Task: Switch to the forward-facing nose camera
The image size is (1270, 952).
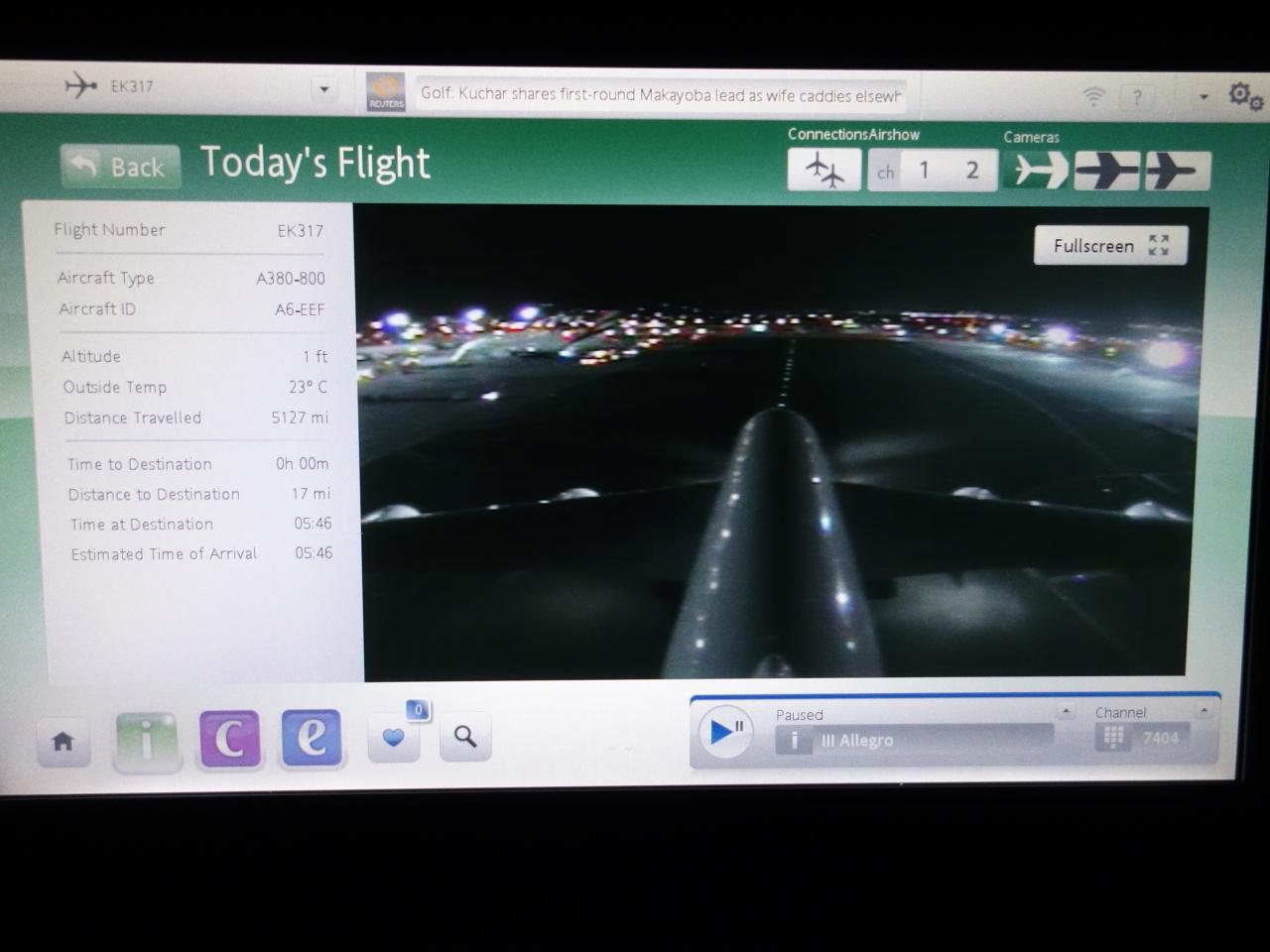Action: click(x=1036, y=171)
